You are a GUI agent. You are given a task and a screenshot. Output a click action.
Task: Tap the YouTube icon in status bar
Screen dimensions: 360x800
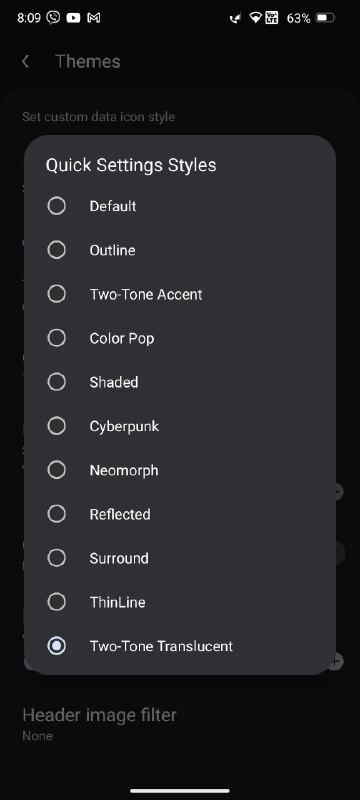(73, 18)
